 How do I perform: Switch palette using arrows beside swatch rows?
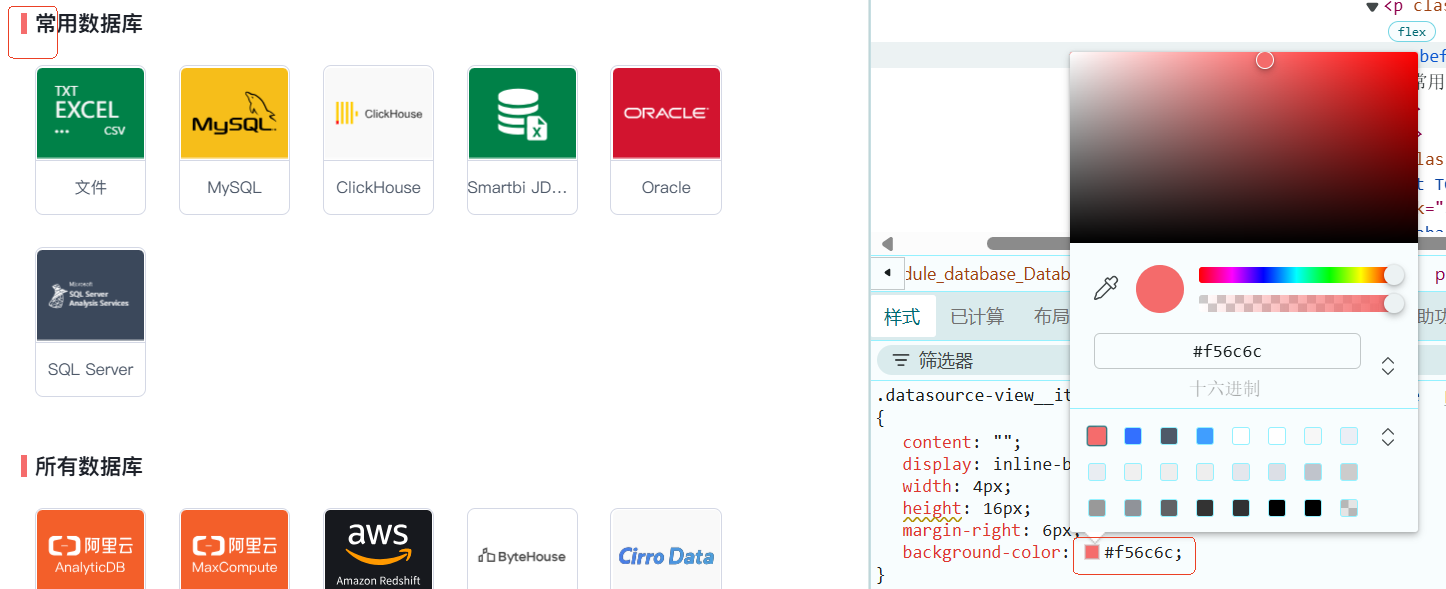1388,437
